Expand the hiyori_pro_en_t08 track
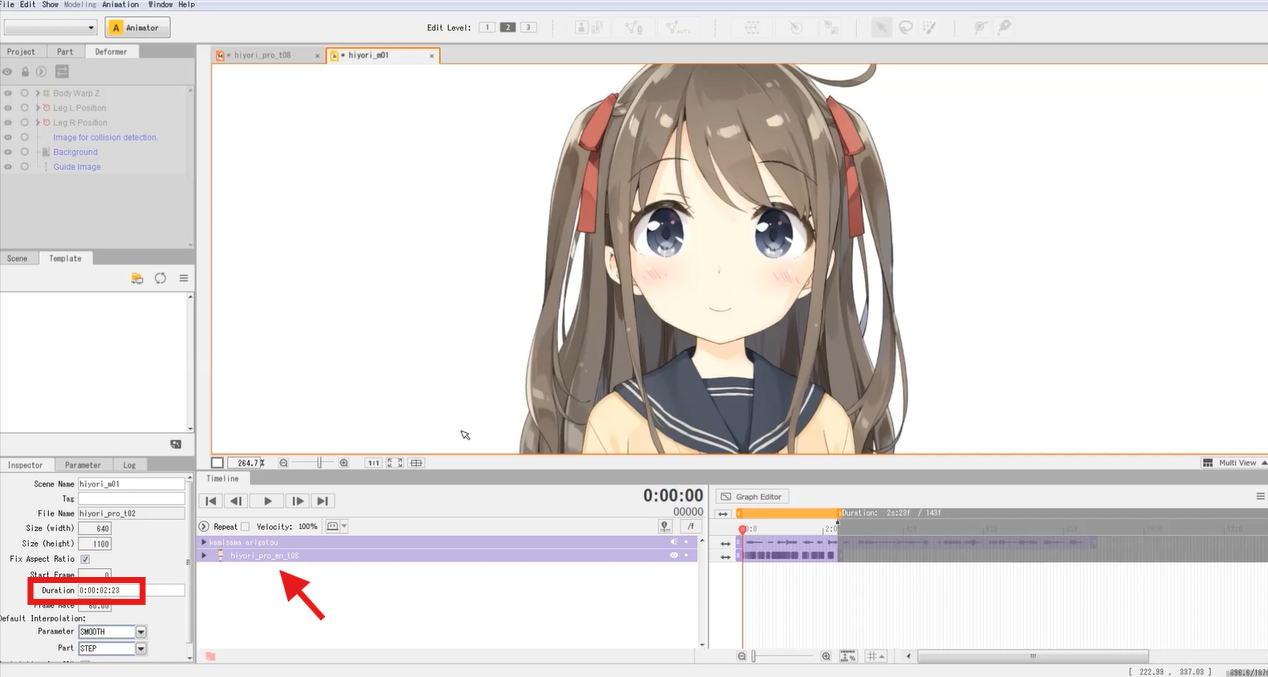The height and width of the screenshot is (677, 1268). pos(205,555)
